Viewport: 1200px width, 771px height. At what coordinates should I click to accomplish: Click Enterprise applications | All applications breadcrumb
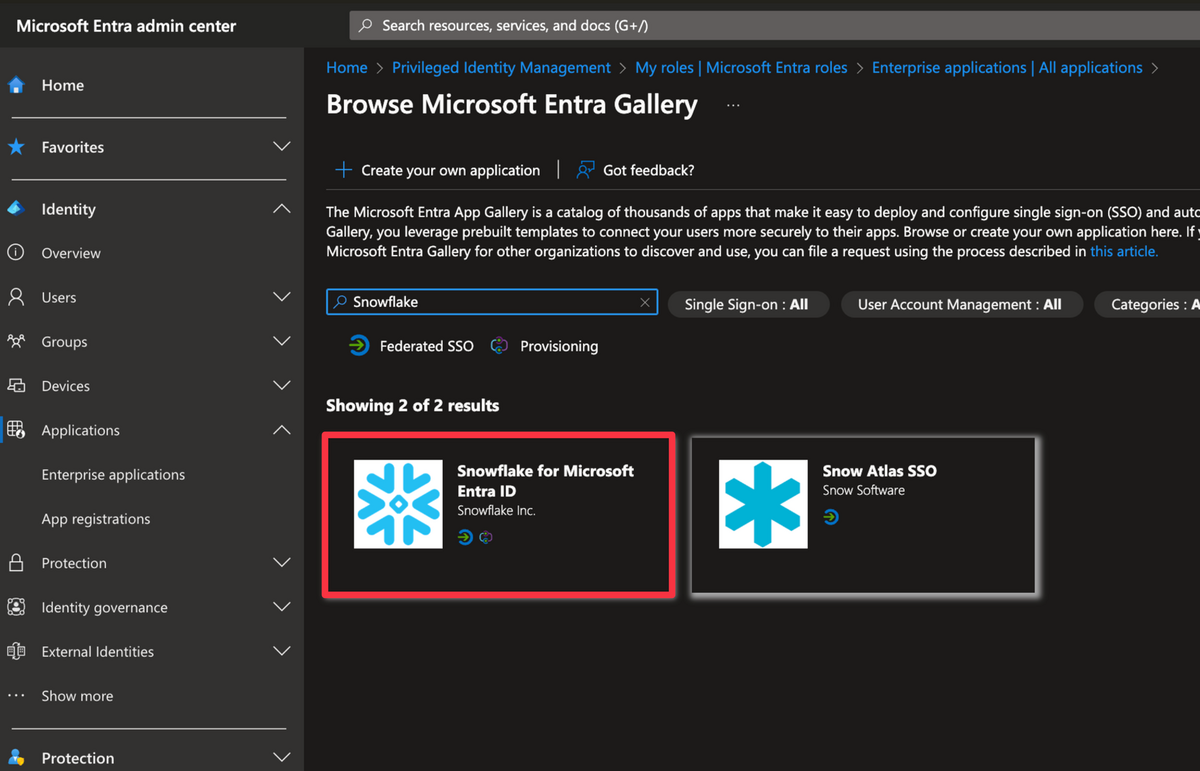point(1007,67)
